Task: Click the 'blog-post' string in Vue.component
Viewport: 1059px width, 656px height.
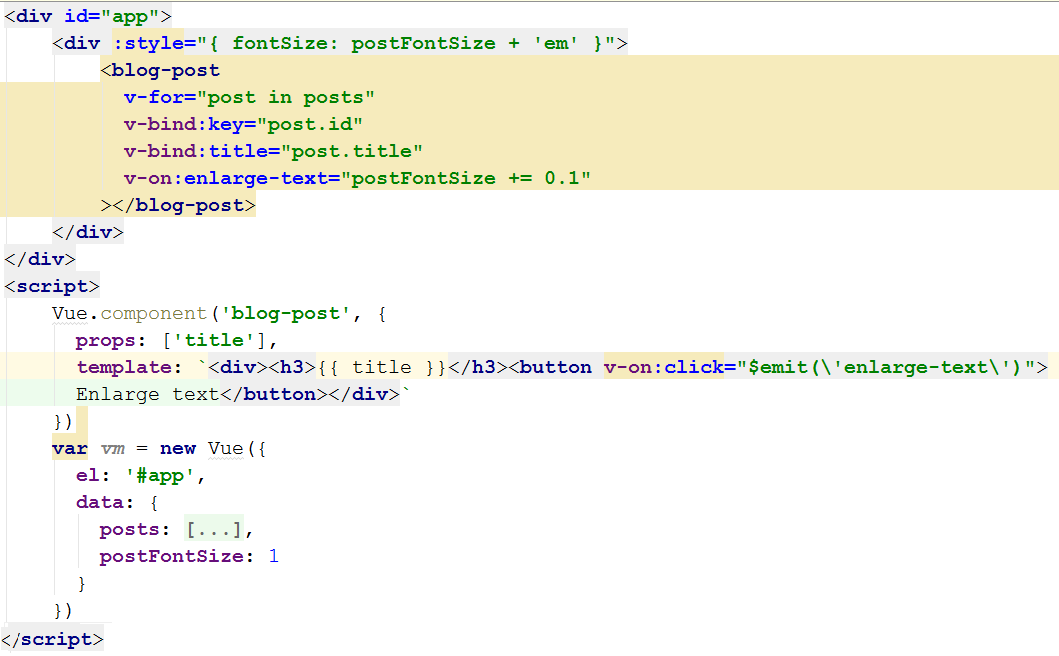Action: click(x=286, y=313)
